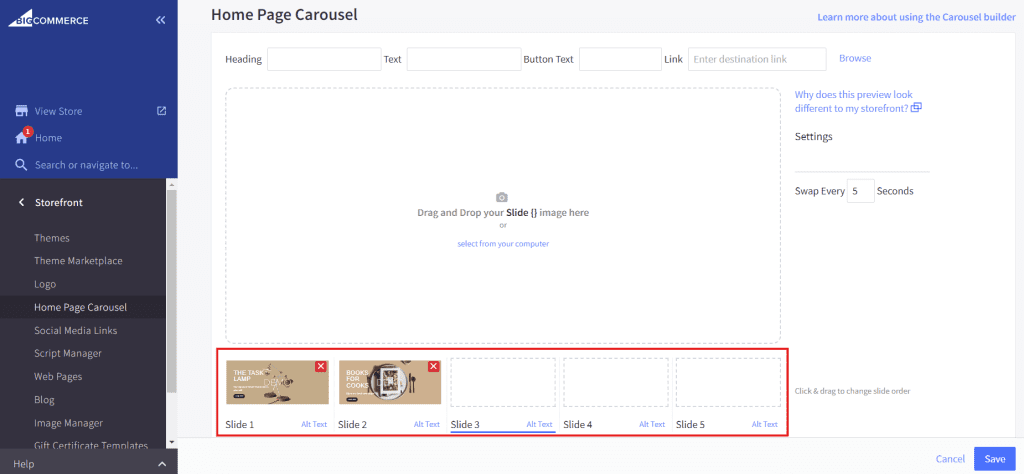The height and width of the screenshot is (474, 1024).
Task: Click Alt Text for Slide 4
Action: (652, 424)
